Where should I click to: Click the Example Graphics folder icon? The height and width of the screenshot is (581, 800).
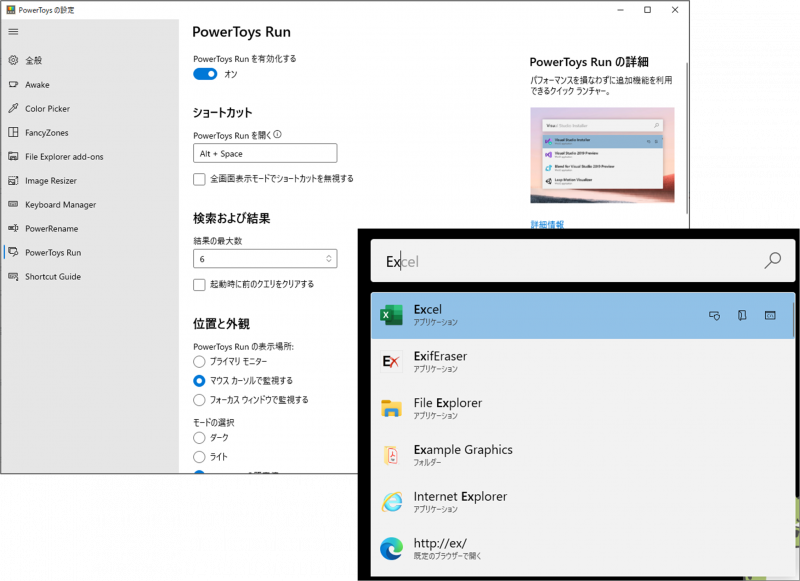tap(391, 455)
